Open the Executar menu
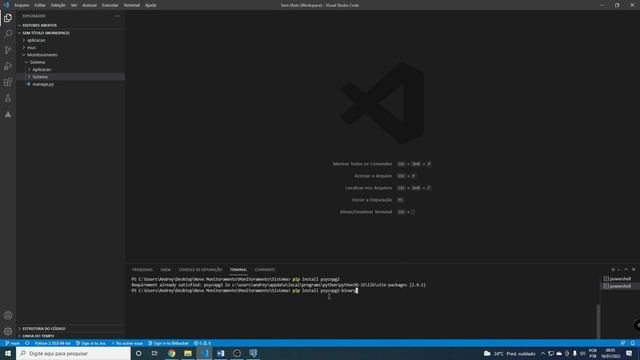 [x=110, y=5]
